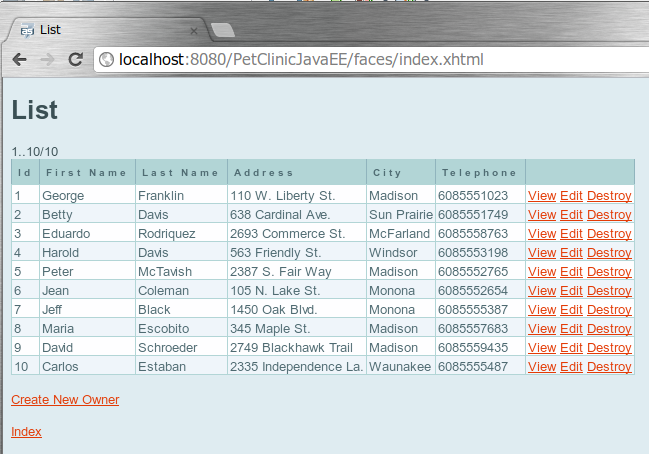649x454 pixels.
Task: Select telephone 6085558763
Action: [473, 234]
